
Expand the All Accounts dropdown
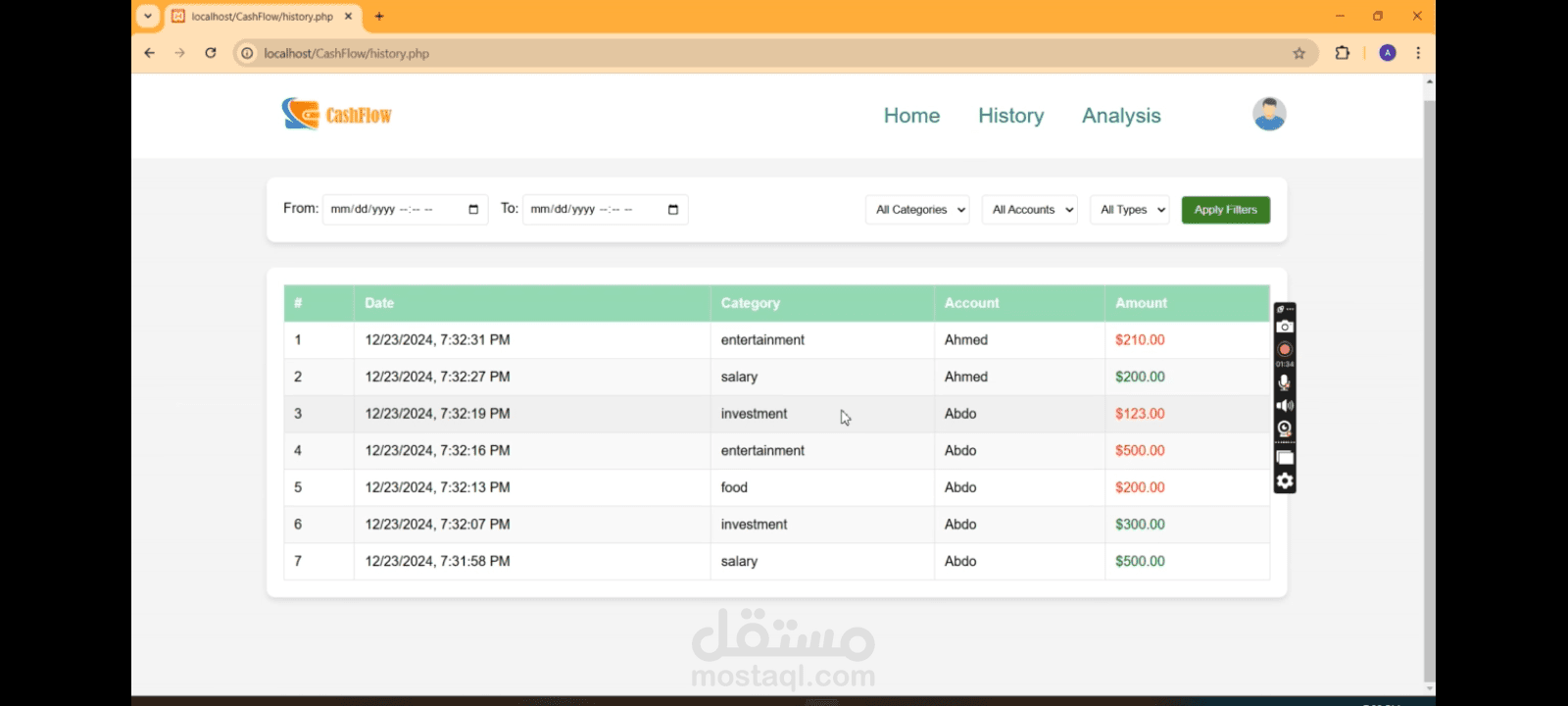click(1029, 210)
